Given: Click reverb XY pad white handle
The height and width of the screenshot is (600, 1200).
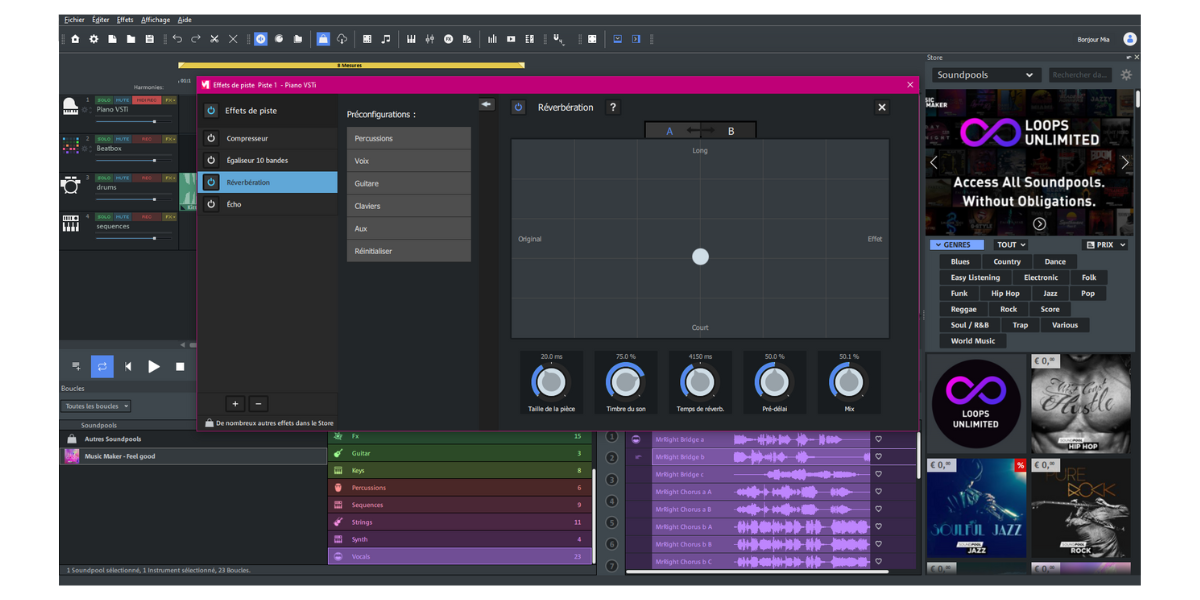Looking at the screenshot, I should coord(700,257).
